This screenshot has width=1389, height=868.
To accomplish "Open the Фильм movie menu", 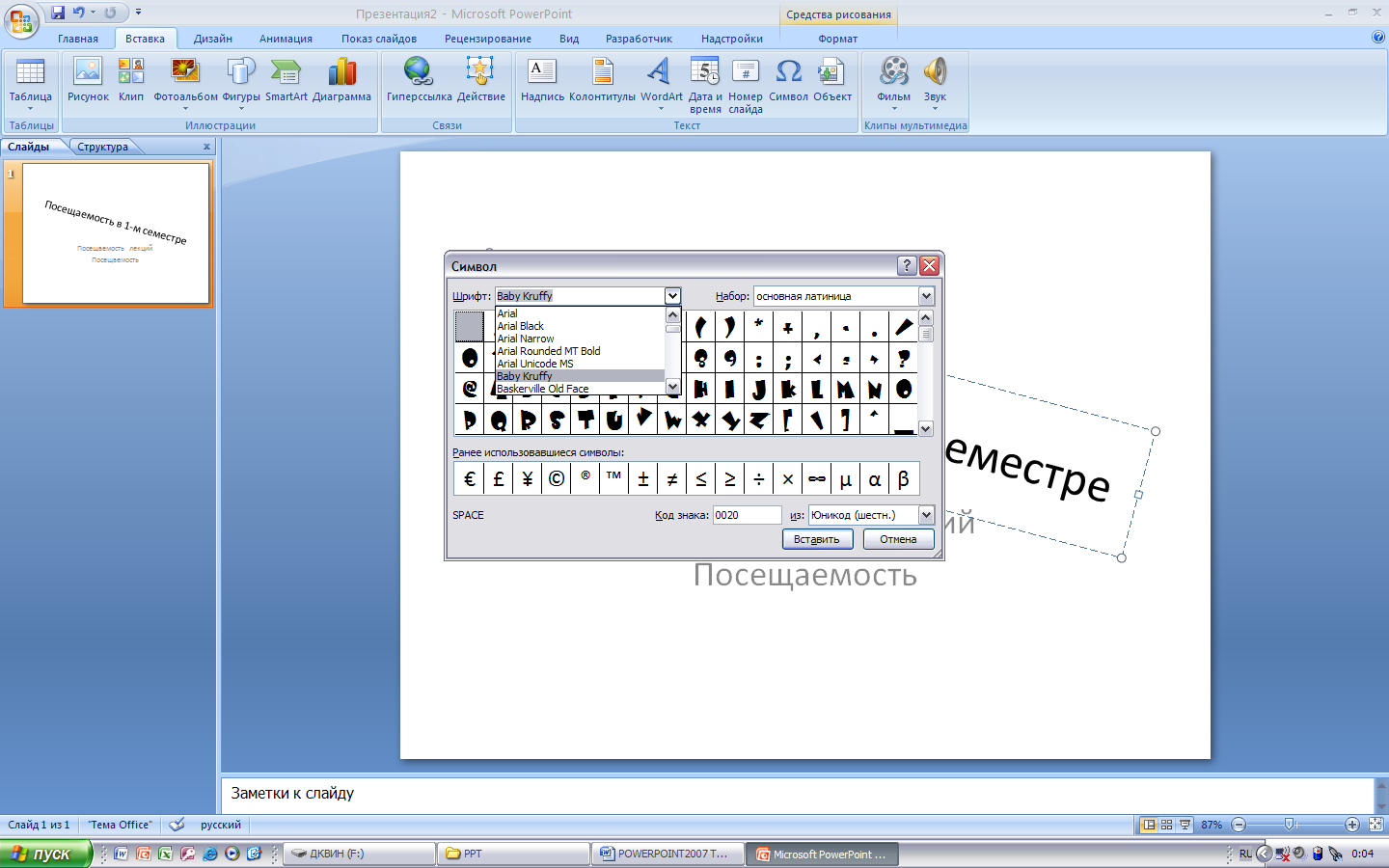I will pyautogui.click(x=893, y=83).
